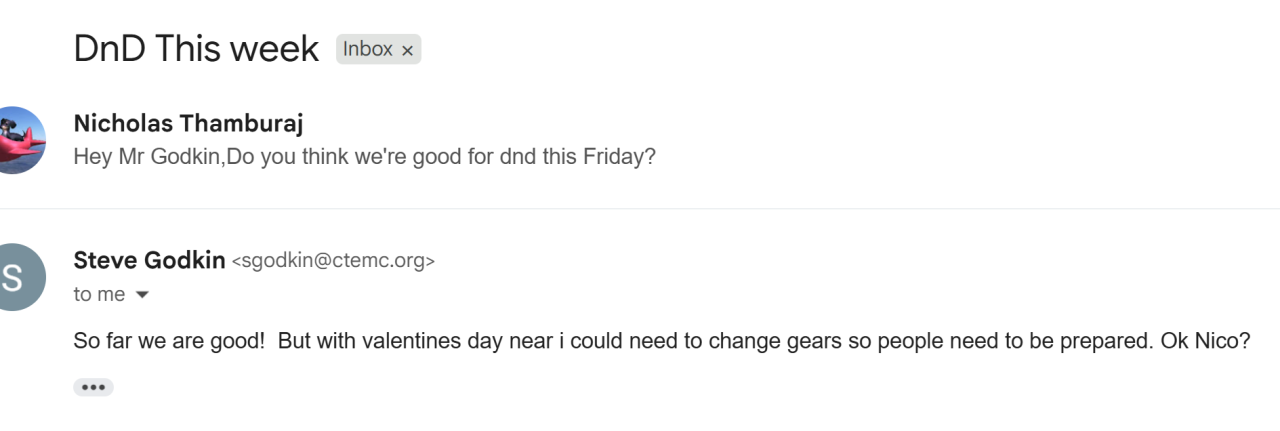
Task: Click the Steve Godkin sender name
Action: tap(149, 260)
